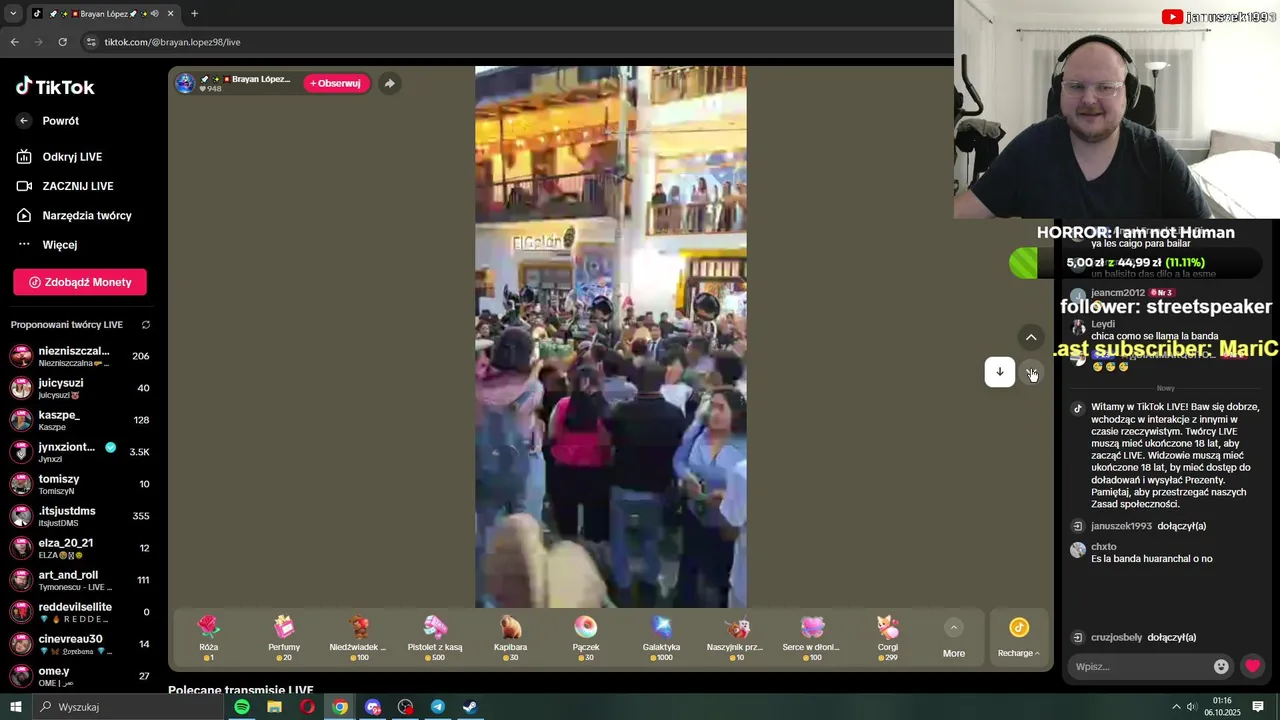Open jynxziont... creator LIVE
The image size is (1280, 720).
(80, 452)
